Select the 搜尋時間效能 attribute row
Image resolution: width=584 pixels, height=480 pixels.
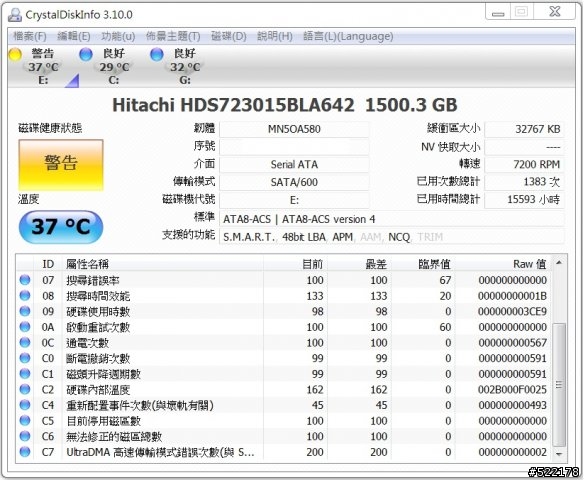[284, 295]
